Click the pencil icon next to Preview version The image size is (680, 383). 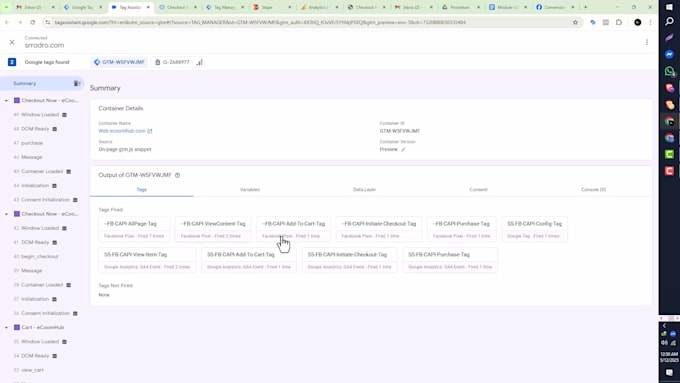coord(403,150)
